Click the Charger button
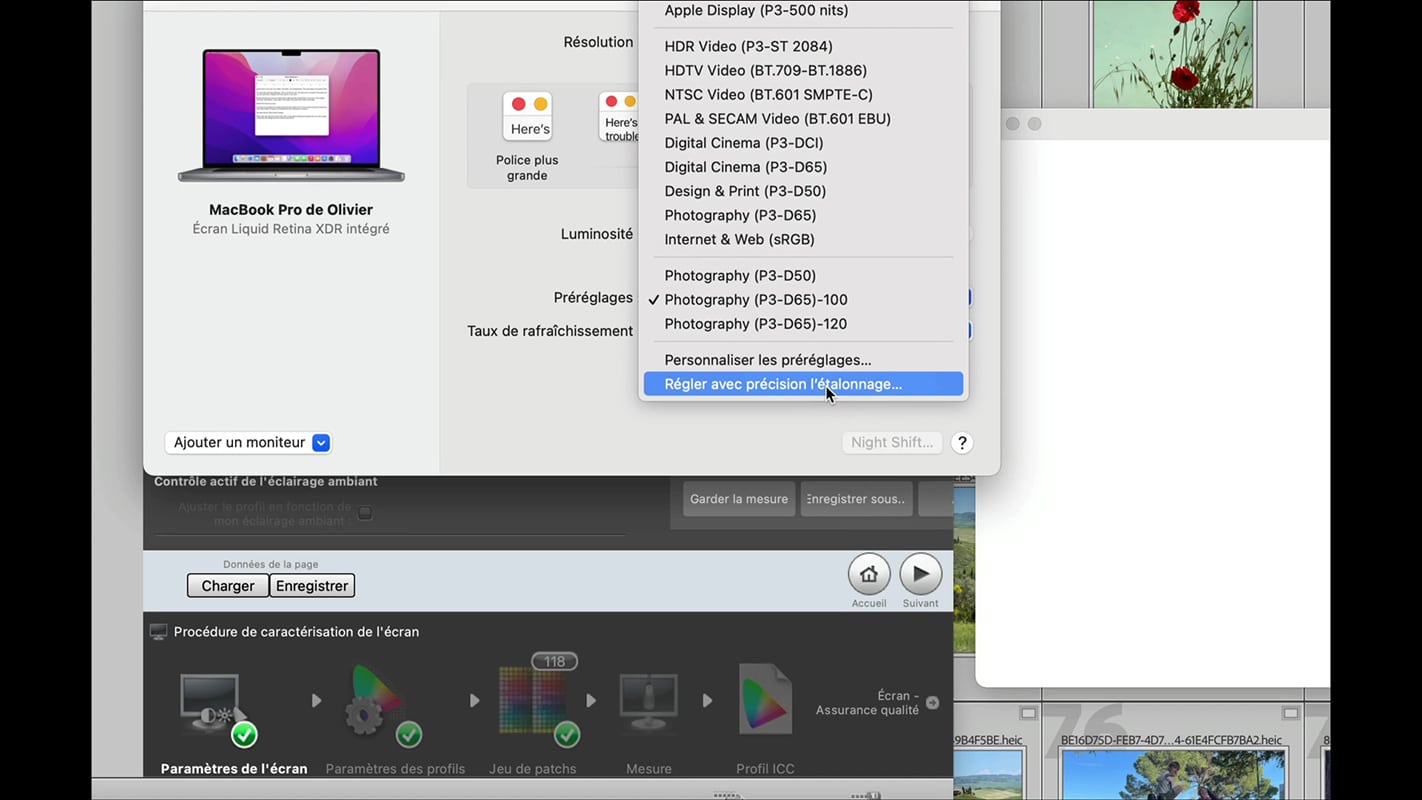The width and height of the screenshot is (1422, 800). pos(228,586)
